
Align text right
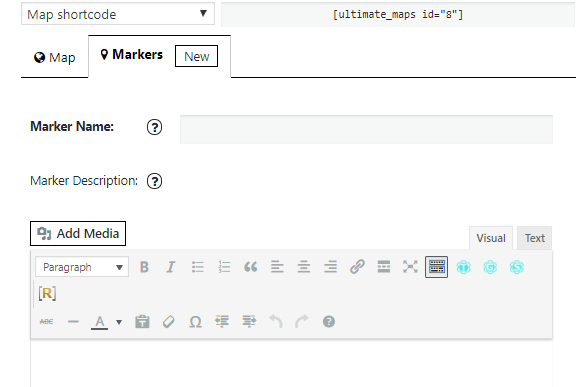click(x=331, y=267)
